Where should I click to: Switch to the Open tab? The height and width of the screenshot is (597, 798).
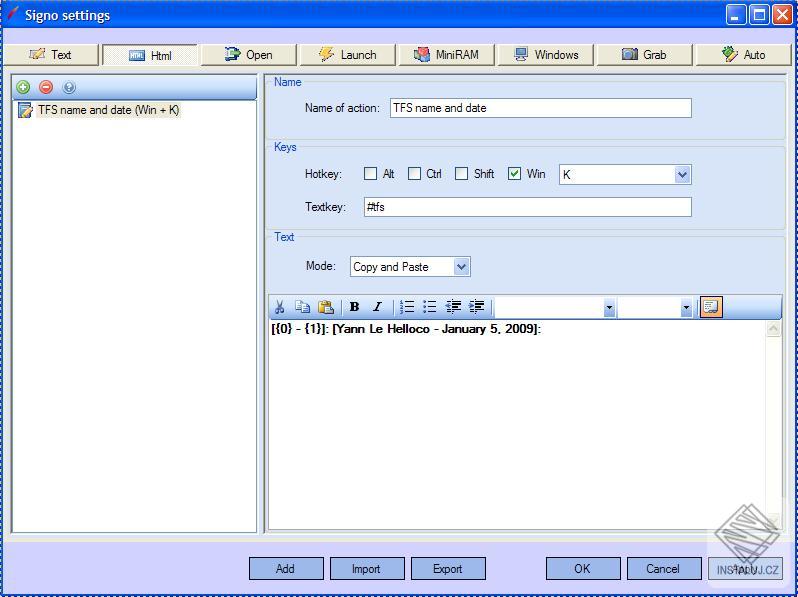pos(248,54)
